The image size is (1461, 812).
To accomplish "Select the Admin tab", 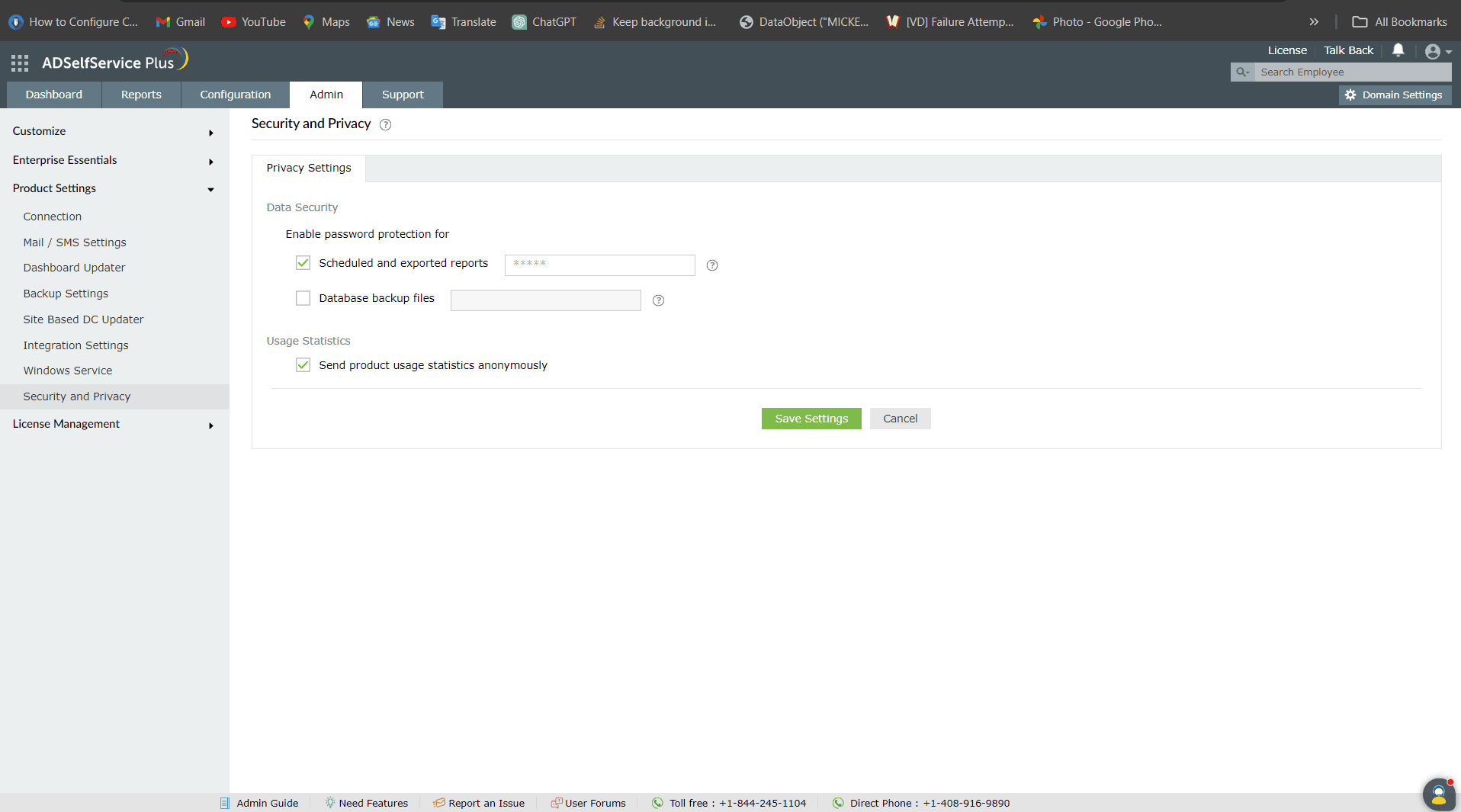I will [326, 95].
